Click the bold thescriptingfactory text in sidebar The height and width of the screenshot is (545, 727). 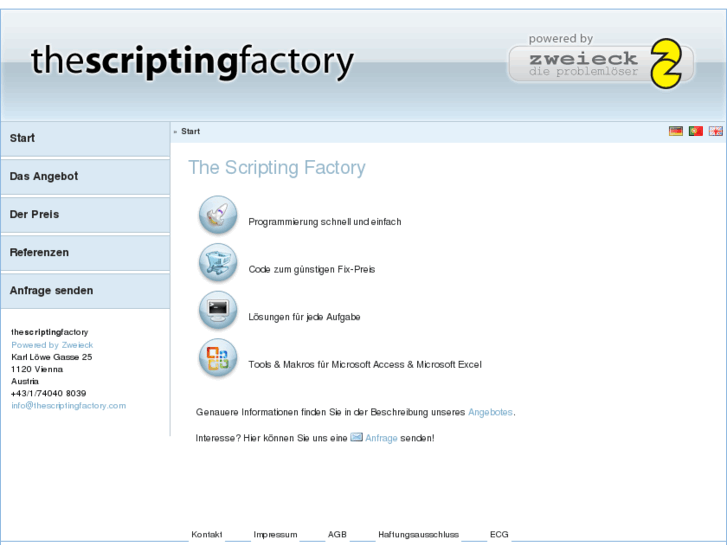50,332
